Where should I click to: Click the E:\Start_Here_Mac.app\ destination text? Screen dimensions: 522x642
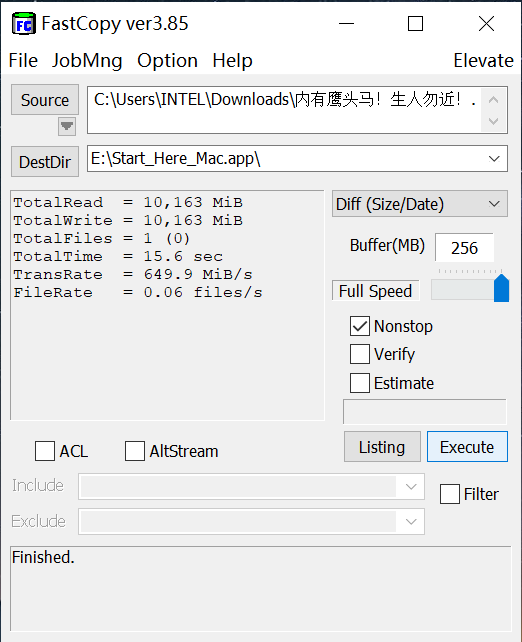click(175, 158)
